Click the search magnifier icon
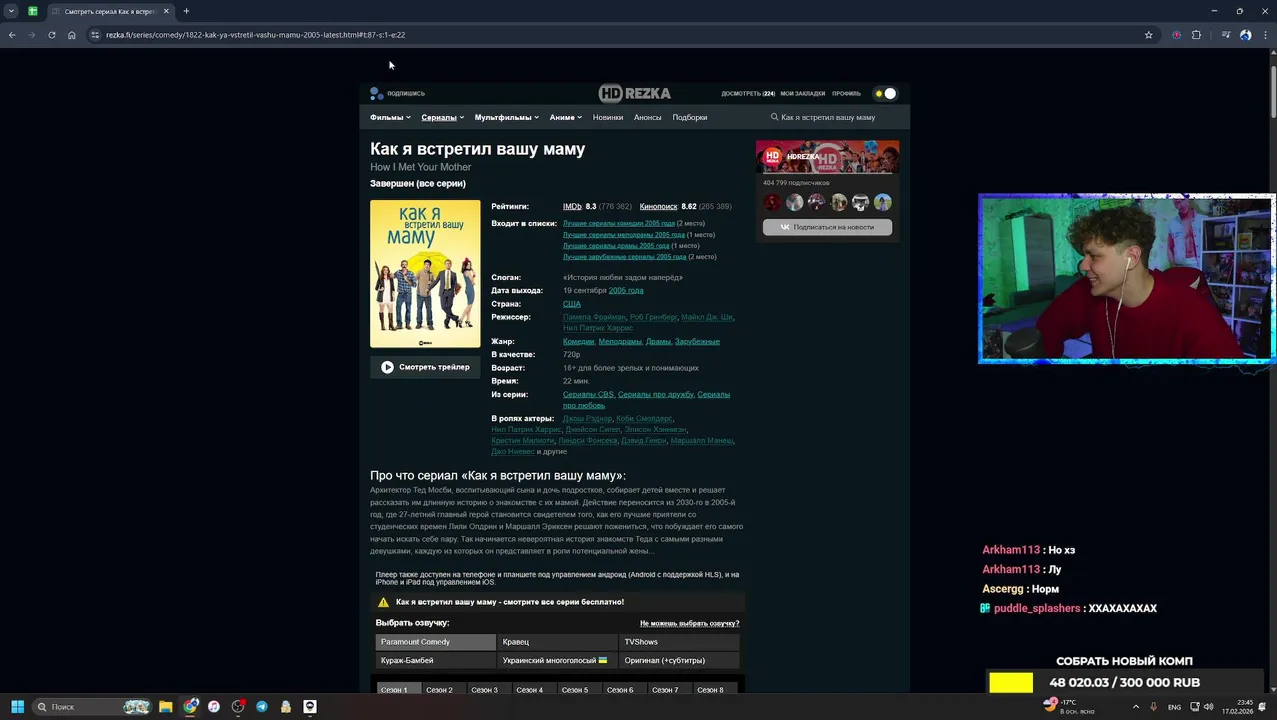The width and height of the screenshot is (1277, 720). tap(774, 117)
